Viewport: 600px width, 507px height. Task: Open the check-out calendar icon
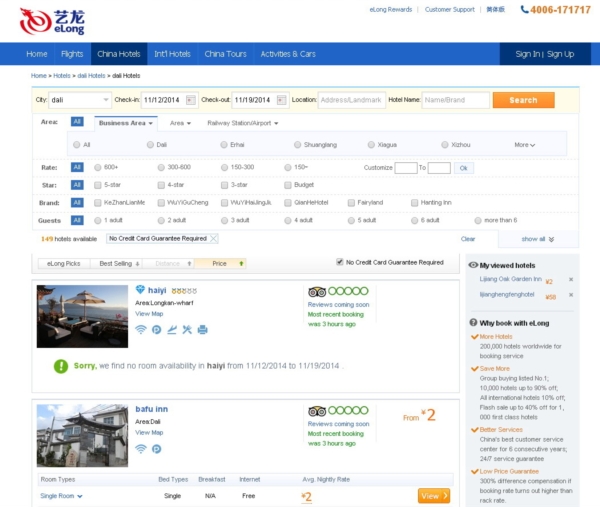(281, 100)
